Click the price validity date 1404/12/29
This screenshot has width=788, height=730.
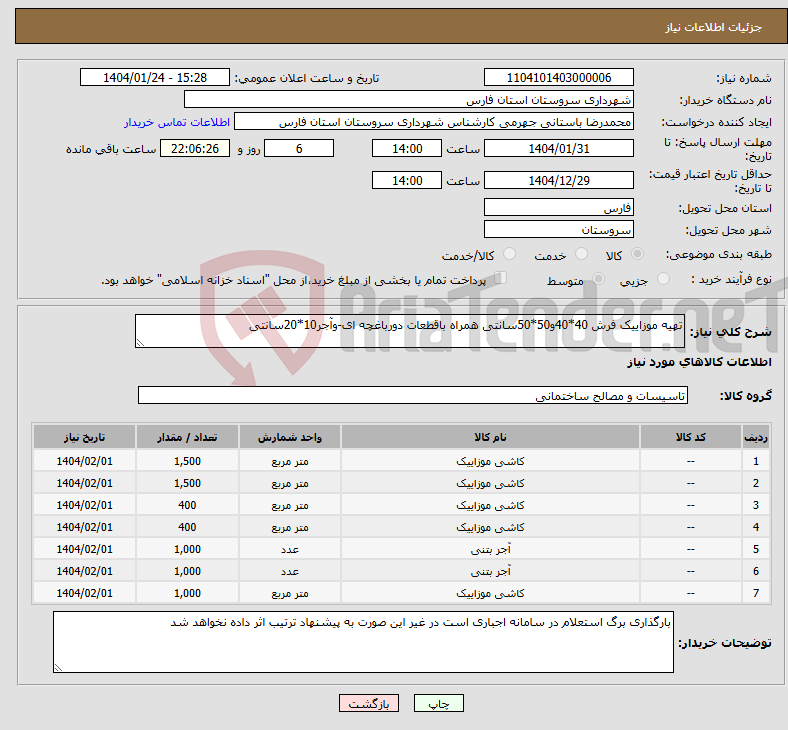559,180
